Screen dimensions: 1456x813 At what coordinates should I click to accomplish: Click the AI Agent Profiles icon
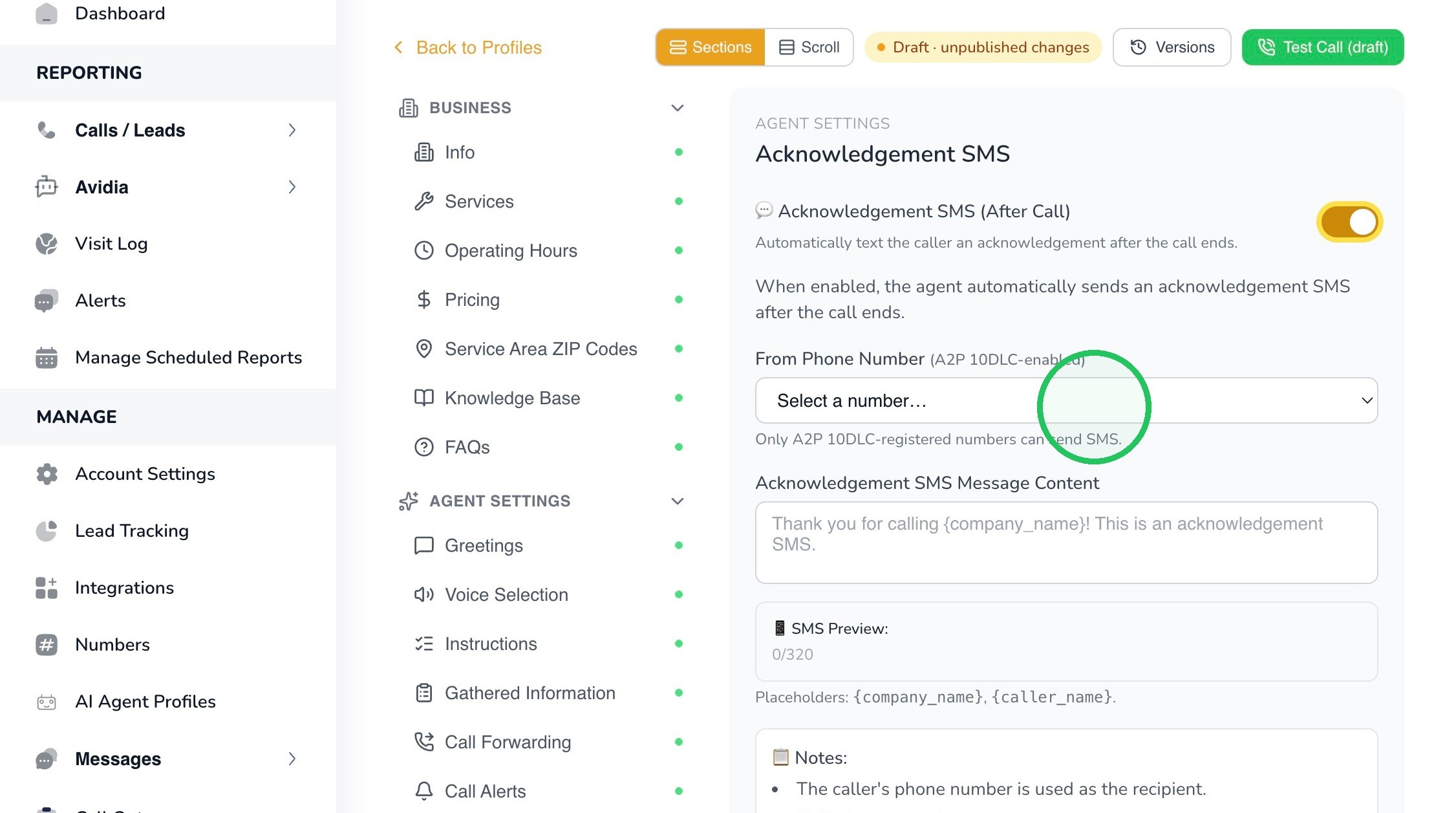47,702
